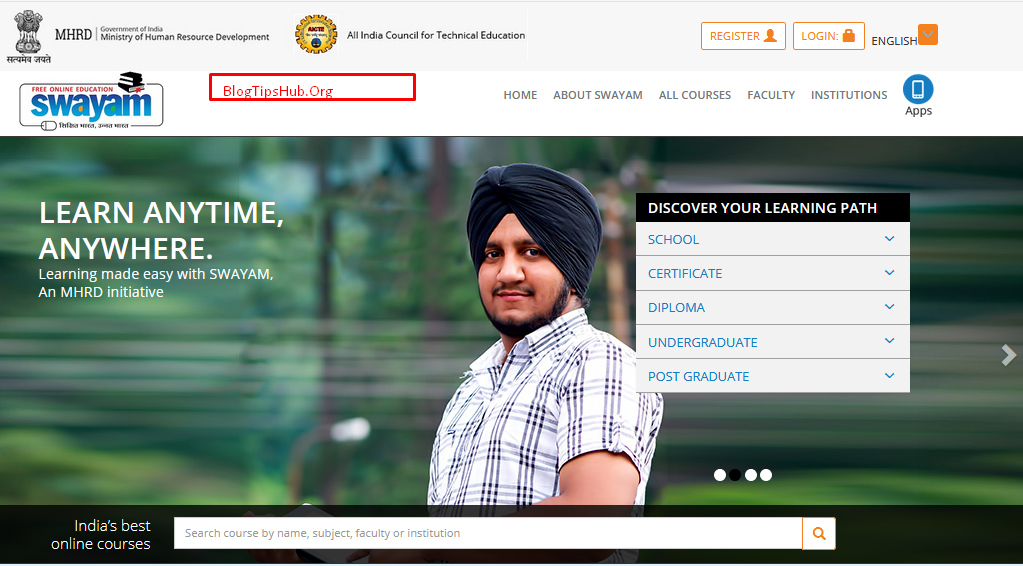Screen dimensions: 1023x566
Task: Expand the SCHOOL learning path
Action: click(x=772, y=239)
